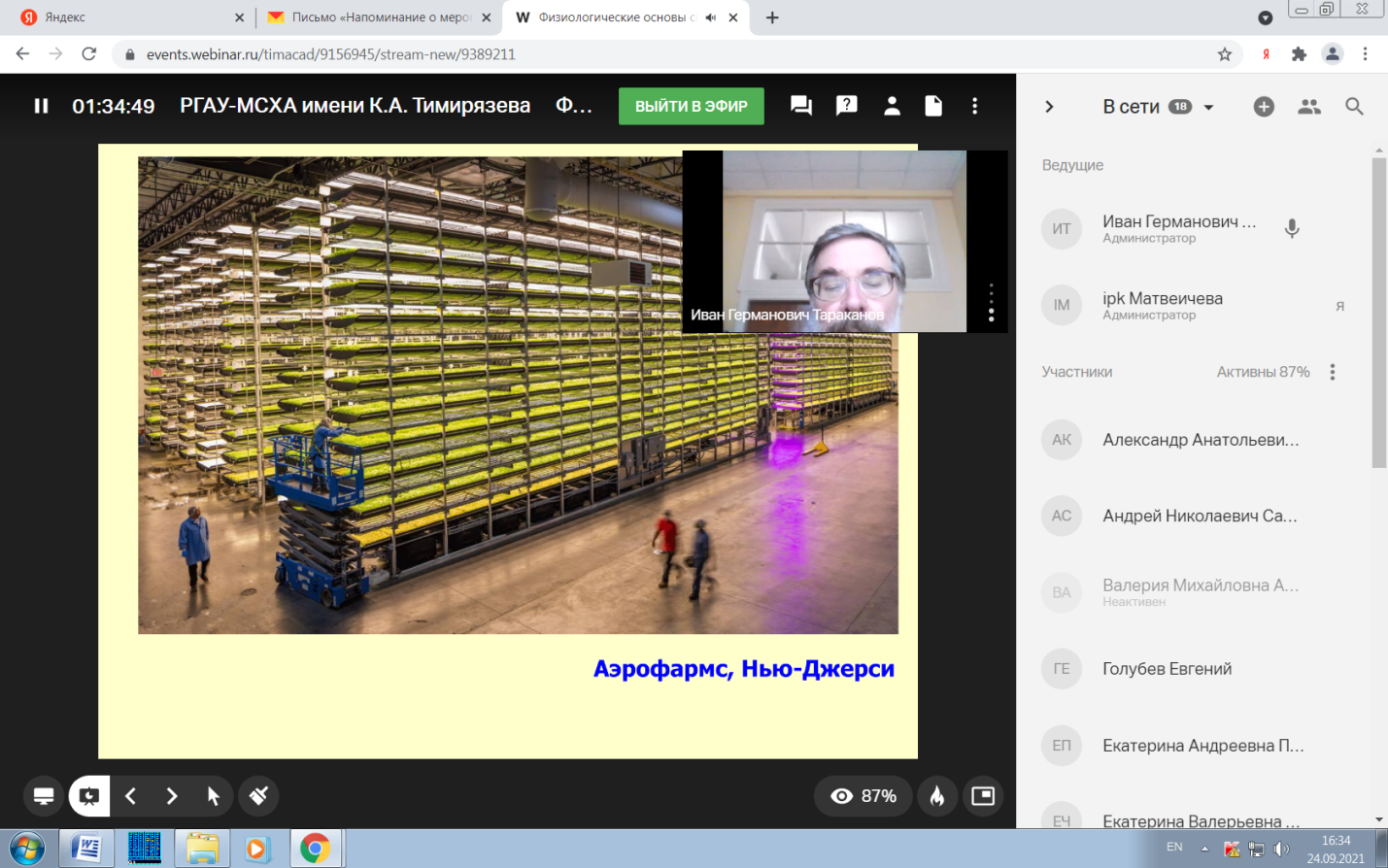
Task: Click the Yandex extension icon
Action: (x=1267, y=54)
